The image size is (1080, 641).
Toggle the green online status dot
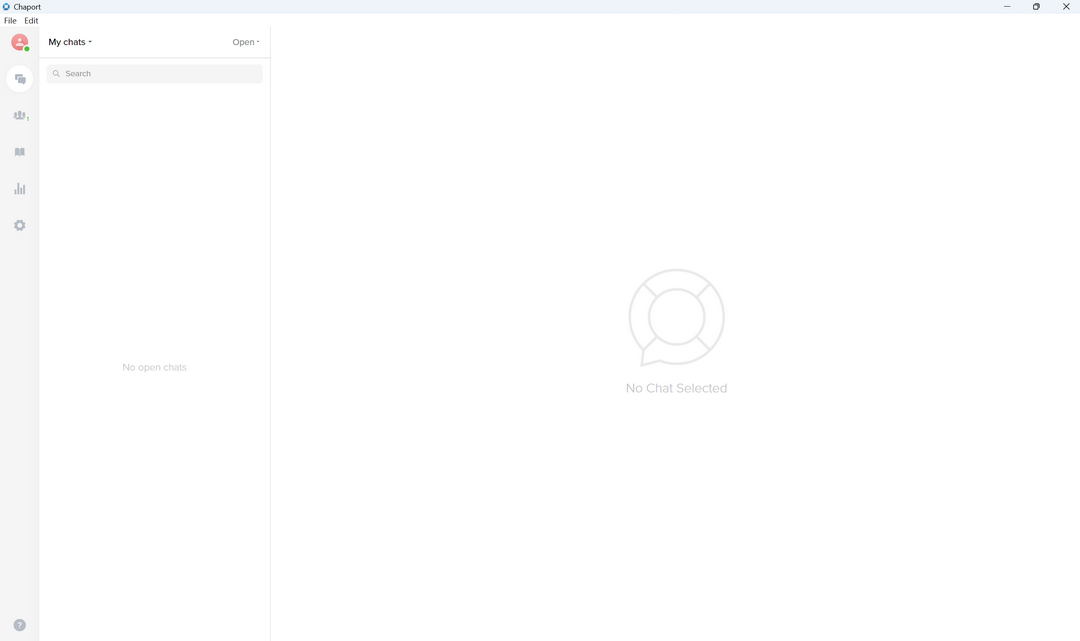click(27, 48)
